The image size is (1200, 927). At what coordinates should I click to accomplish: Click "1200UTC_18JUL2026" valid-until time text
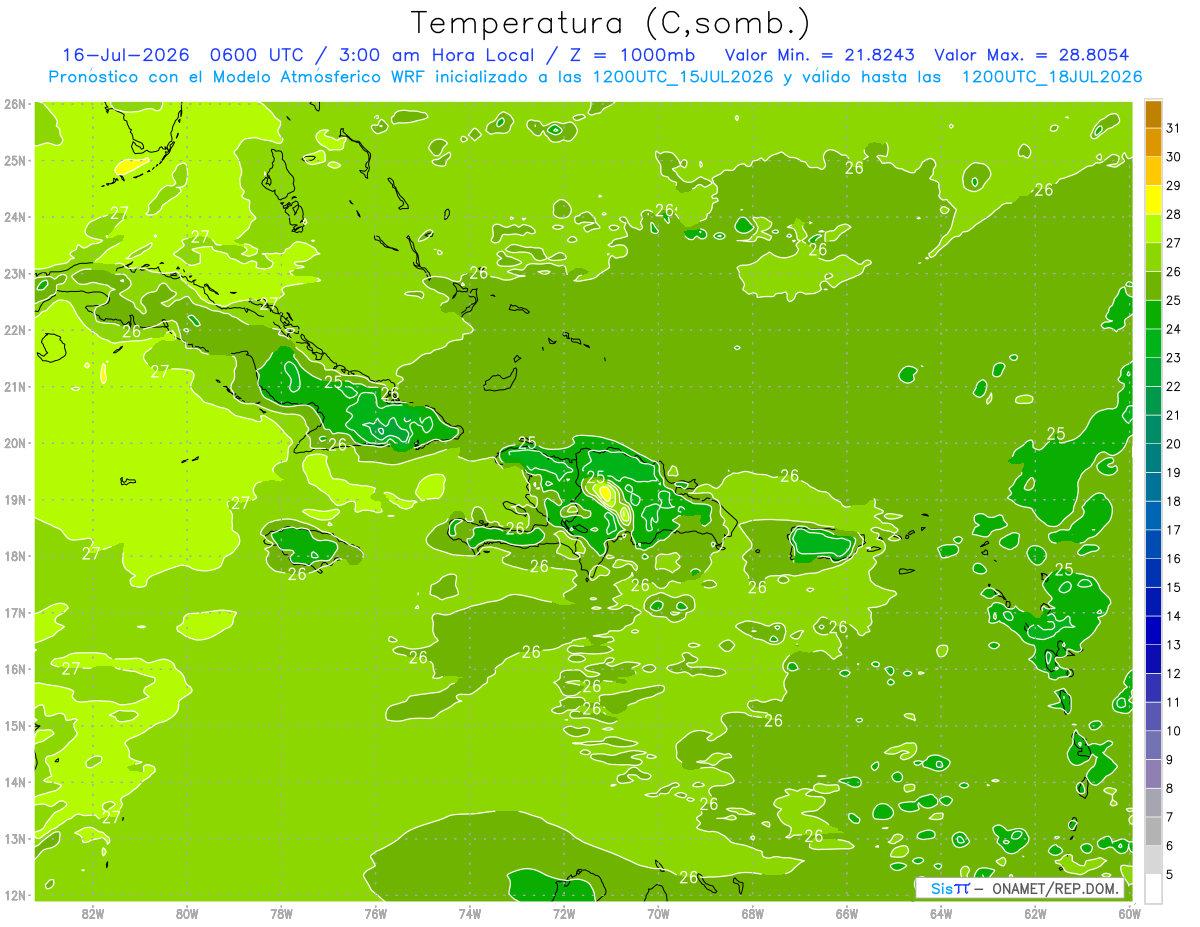1051,77
